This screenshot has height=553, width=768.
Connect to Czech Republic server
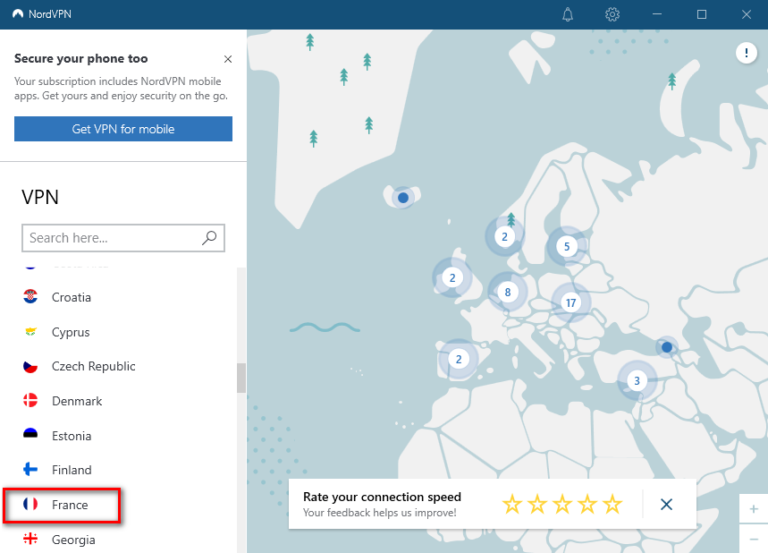pyautogui.click(x=93, y=366)
